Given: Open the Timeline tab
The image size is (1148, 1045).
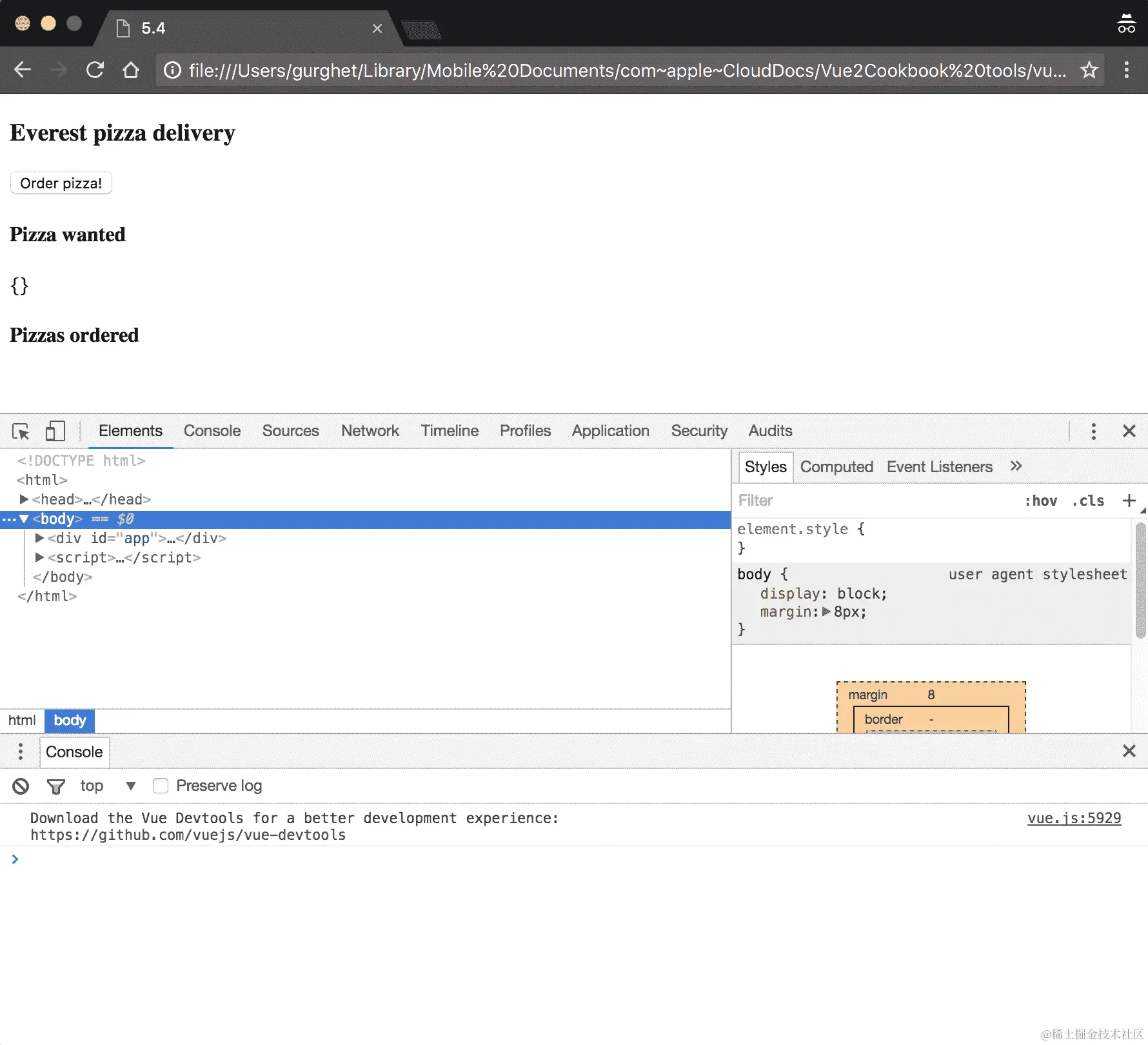Looking at the screenshot, I should pos(450,431).
